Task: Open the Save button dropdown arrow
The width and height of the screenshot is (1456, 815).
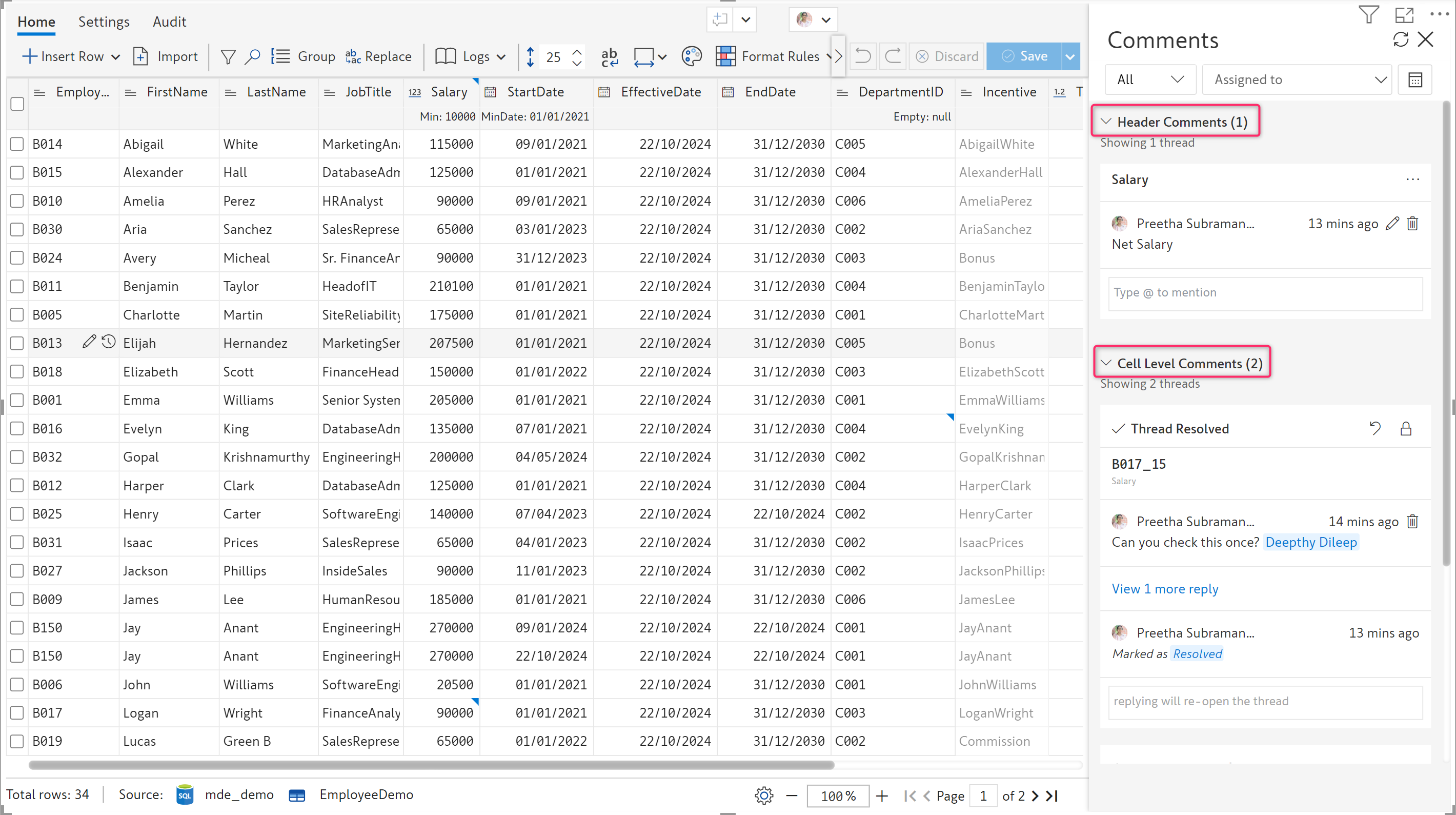Action: (x=1070, y=56)
